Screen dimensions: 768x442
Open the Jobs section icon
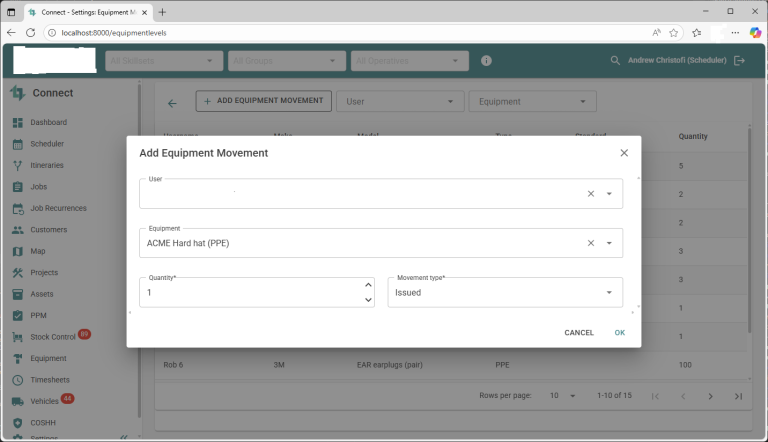pyautogui.click(x=18, y=187)
